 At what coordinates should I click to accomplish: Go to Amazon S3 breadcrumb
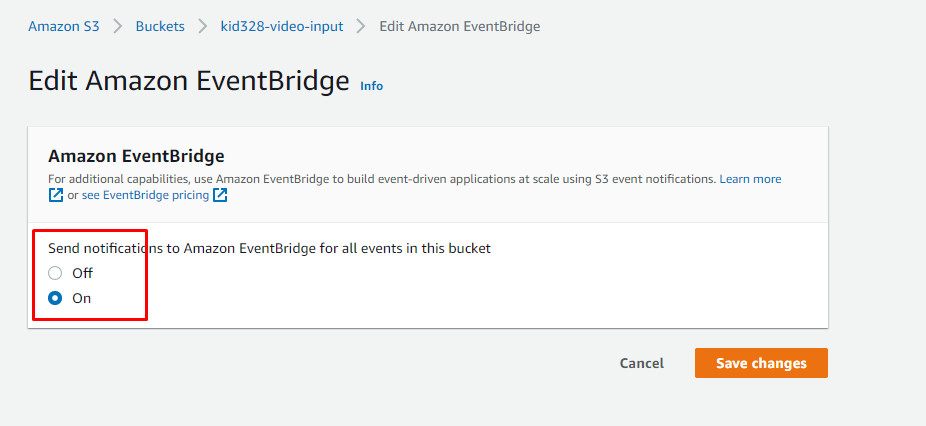[x=64, y=26]
